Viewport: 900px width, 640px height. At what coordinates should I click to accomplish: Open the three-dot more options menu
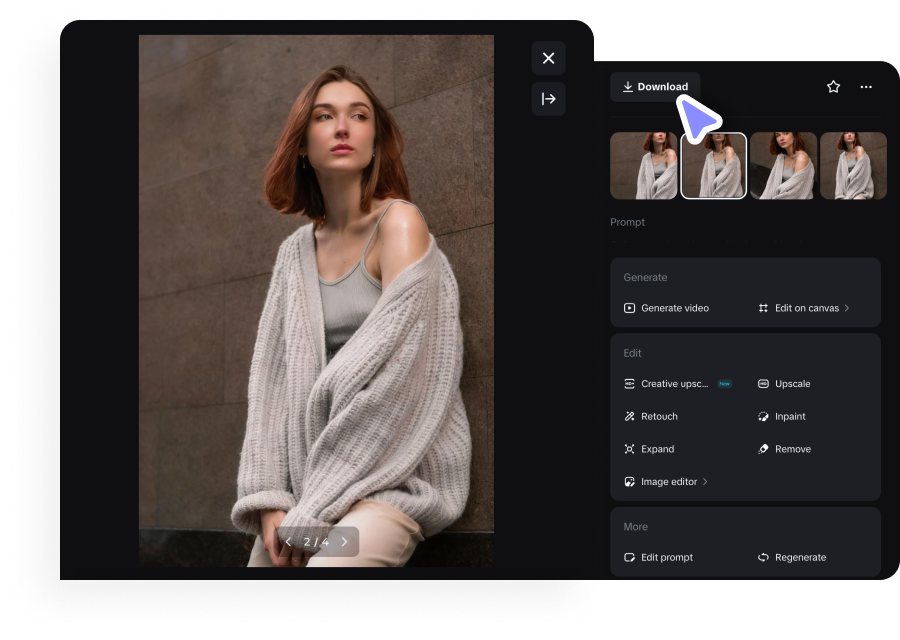click(866, 87)
